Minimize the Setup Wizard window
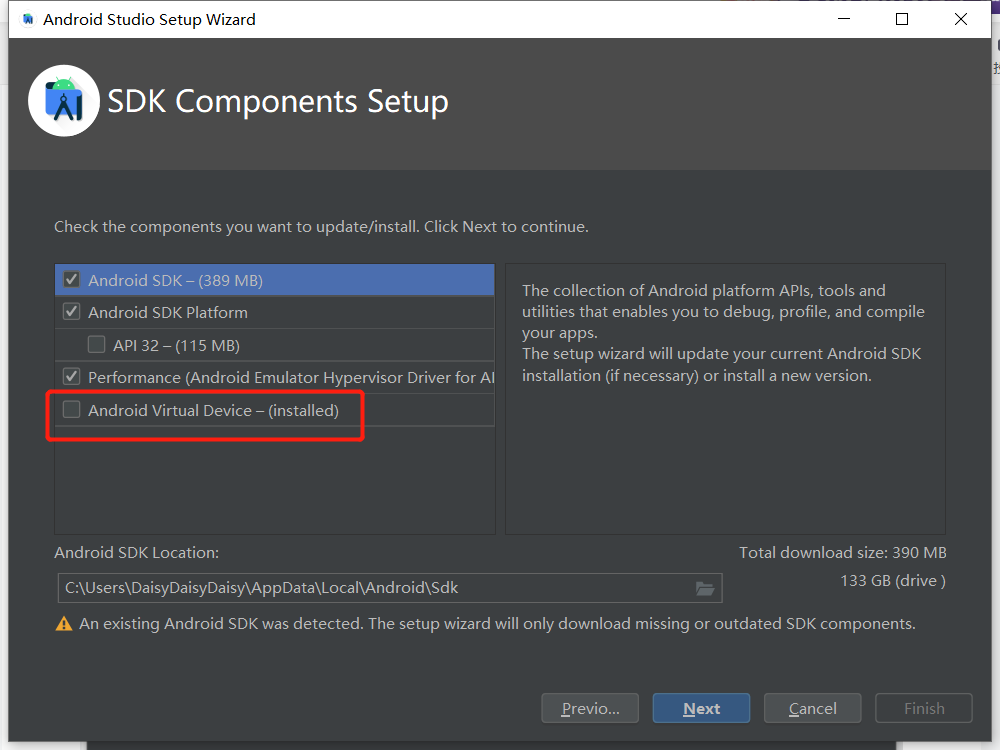Screen dimensions: 1000x750 (x=844, y=19)
